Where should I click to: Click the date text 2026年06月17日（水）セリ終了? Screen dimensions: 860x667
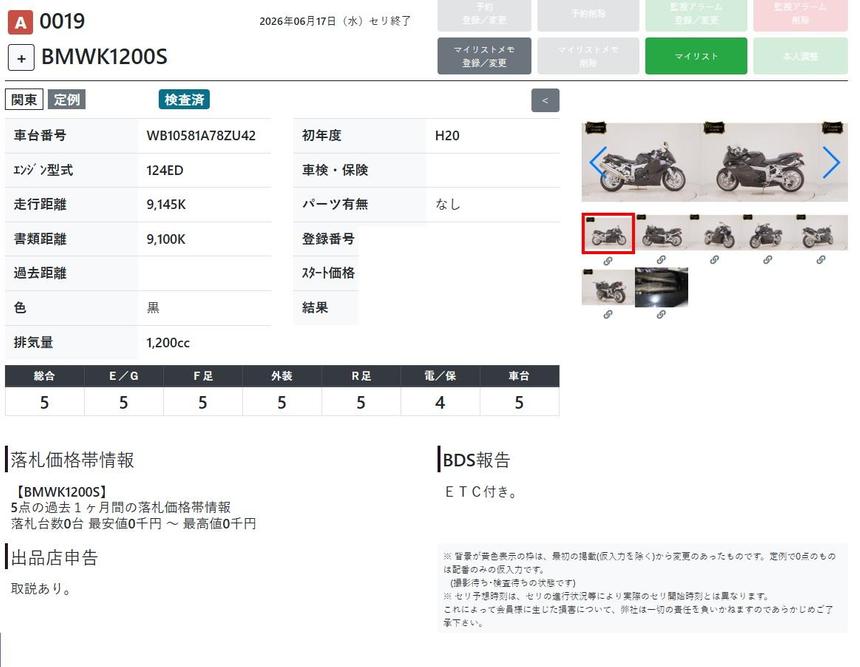pyautogui.click(x=335, y=21)
